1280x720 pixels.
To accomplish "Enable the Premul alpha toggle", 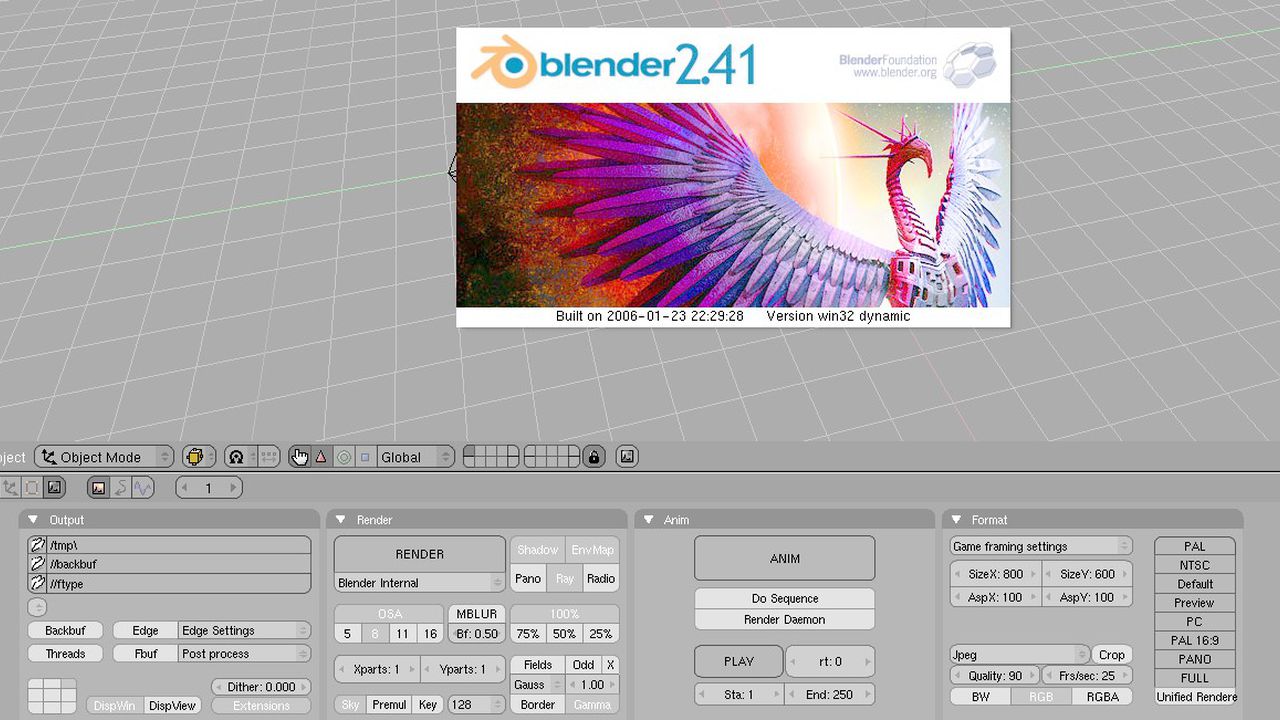I will pyautogui.click(x=389, y=704).
